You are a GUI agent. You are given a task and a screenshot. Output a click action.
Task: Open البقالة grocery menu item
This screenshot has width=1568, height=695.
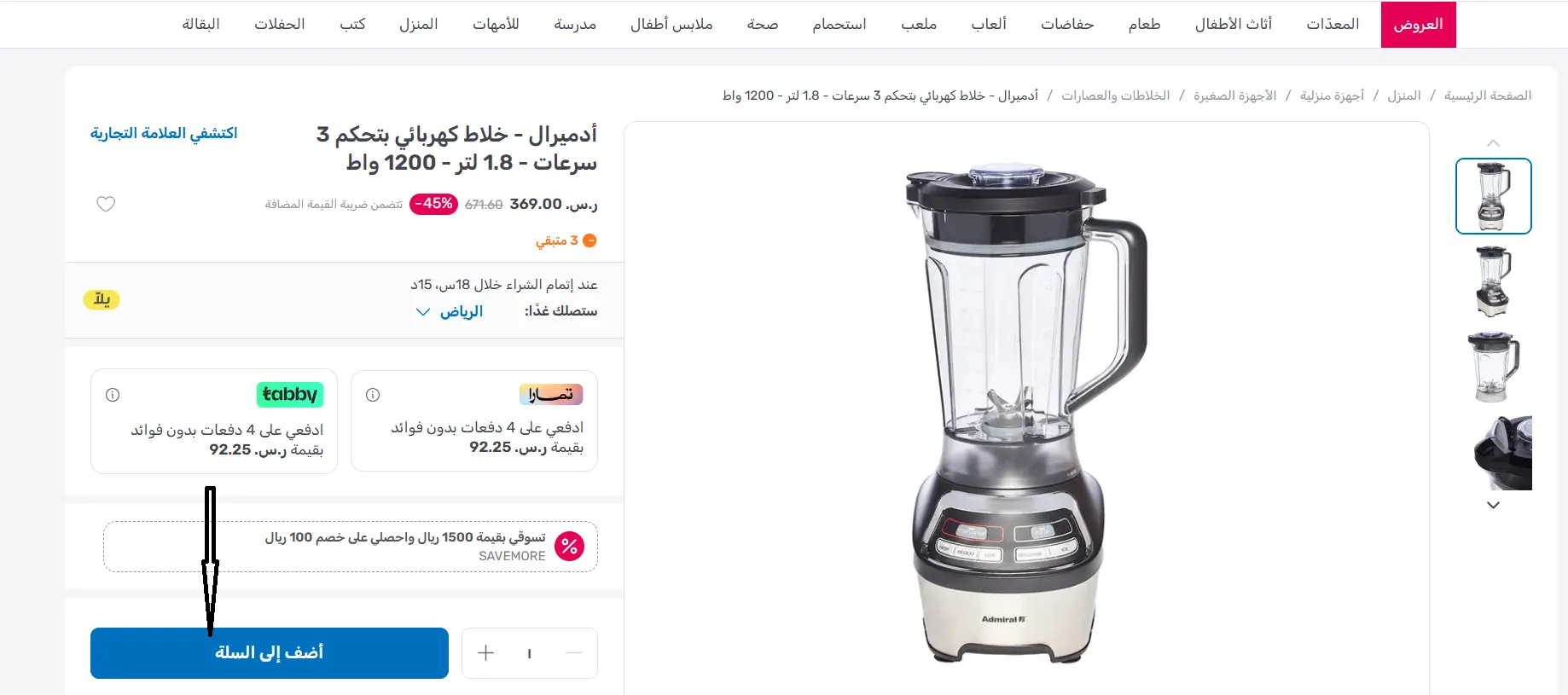click(200, 24)
